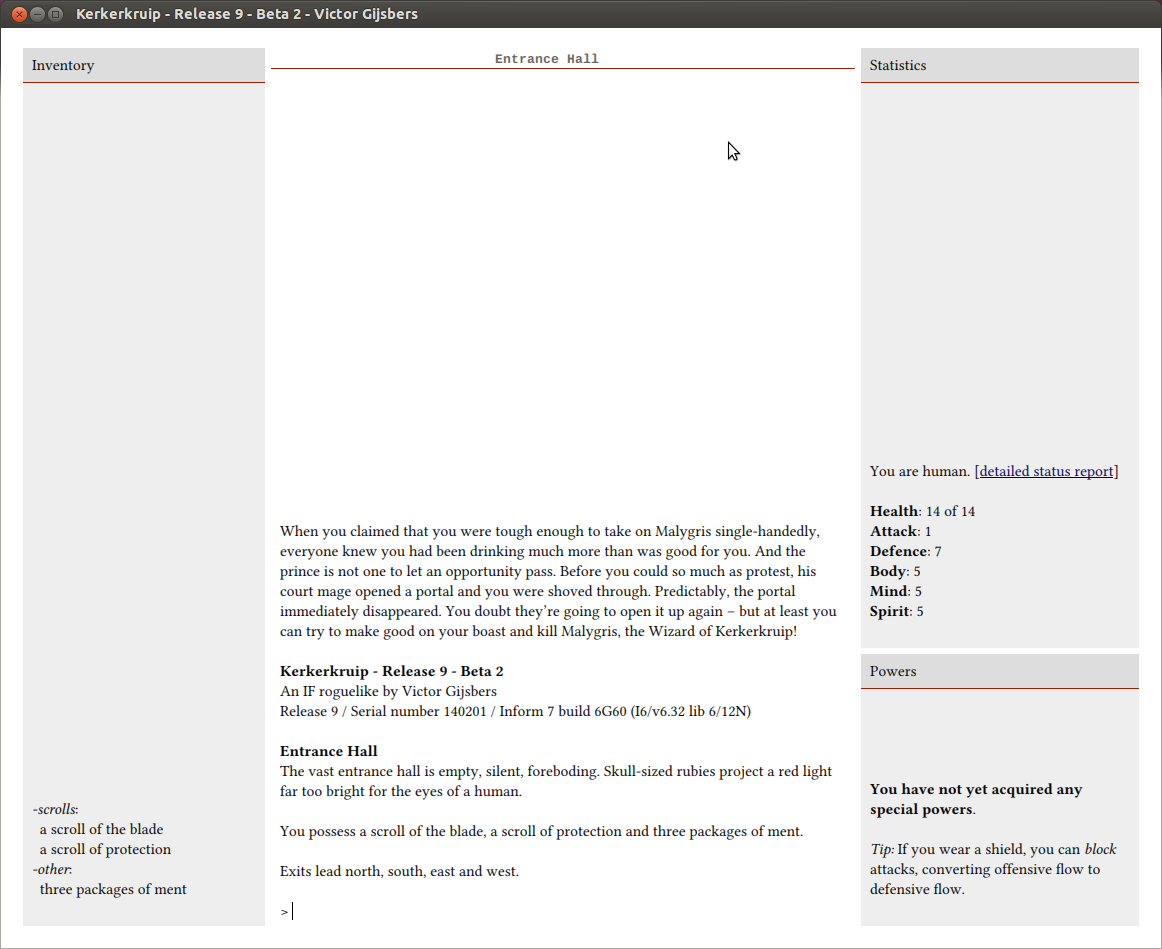Viewport: 1162px width, 949px height.
Task: Select 'a scroll of the blade' in inventory
Action: click(102, 829)
